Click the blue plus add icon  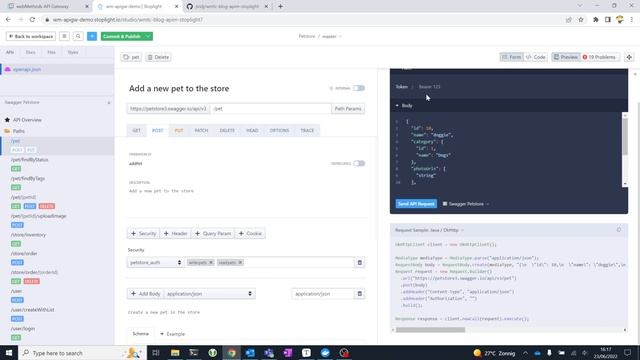click(x=92, y=36)
